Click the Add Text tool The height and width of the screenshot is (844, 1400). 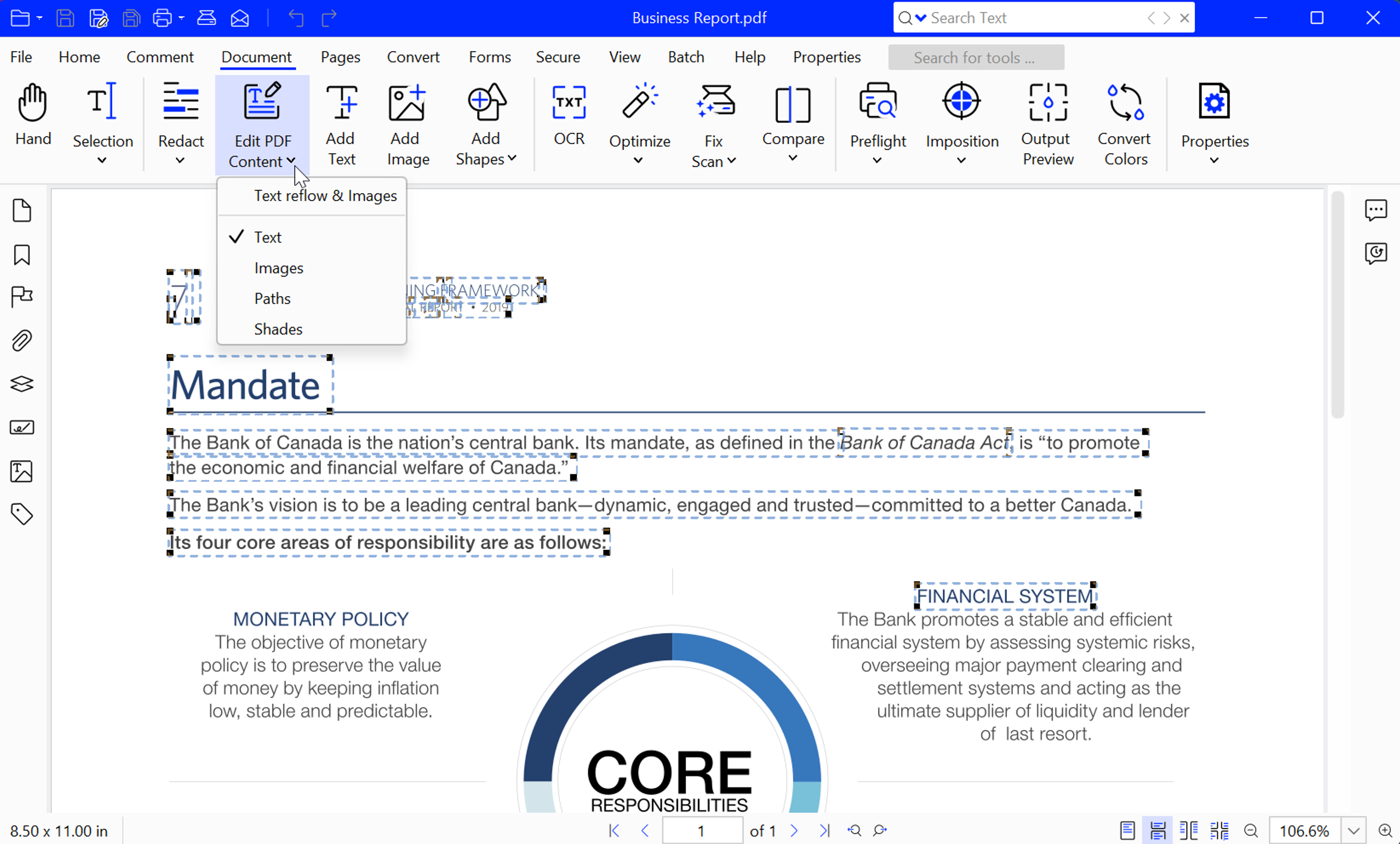point(341,124)
